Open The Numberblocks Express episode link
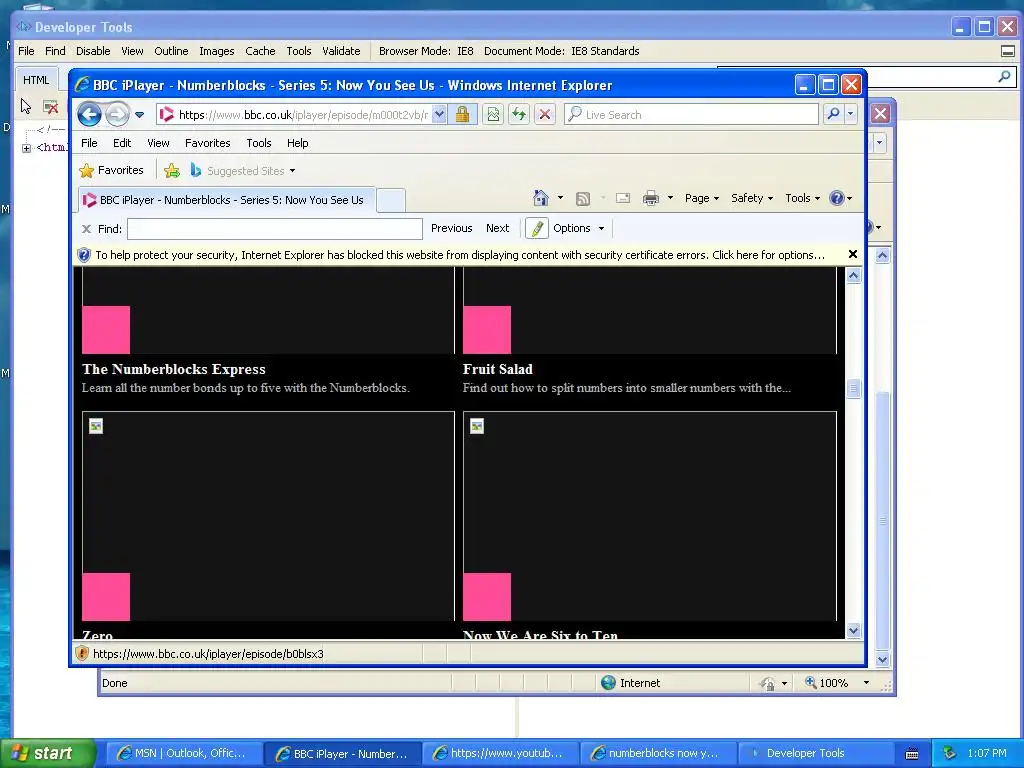This screenshot has width=1024, height=768. 174,369
